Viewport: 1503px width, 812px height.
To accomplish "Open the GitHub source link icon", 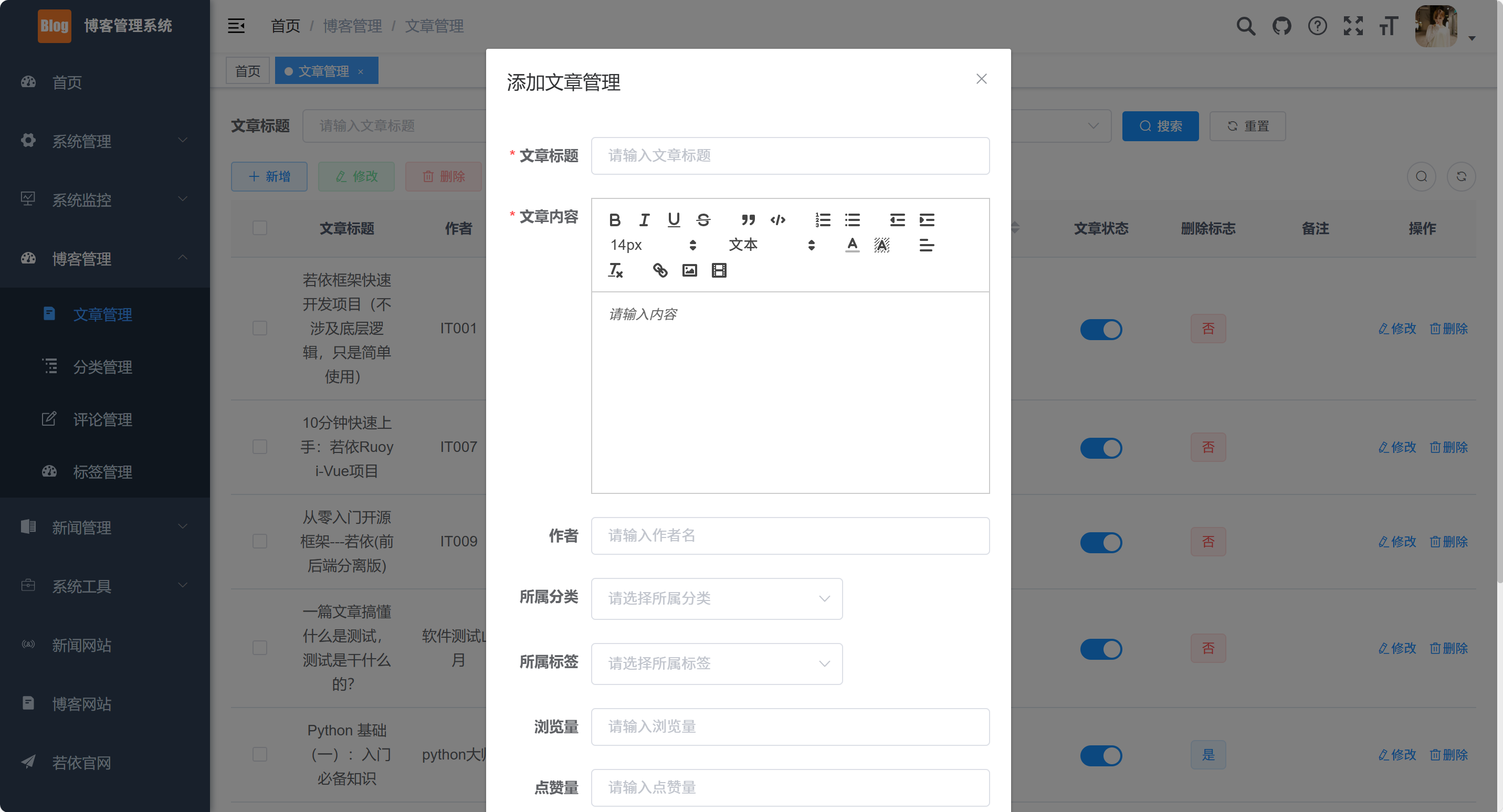I will 1281,26.
